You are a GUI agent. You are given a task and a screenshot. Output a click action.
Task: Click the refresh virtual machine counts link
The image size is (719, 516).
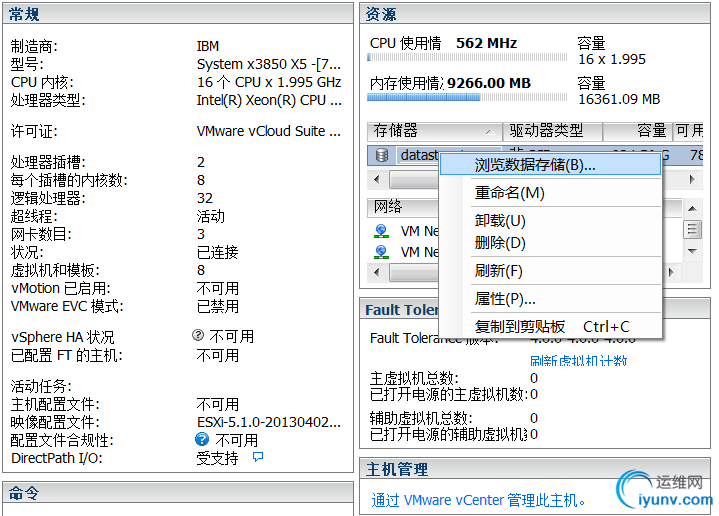578,361
